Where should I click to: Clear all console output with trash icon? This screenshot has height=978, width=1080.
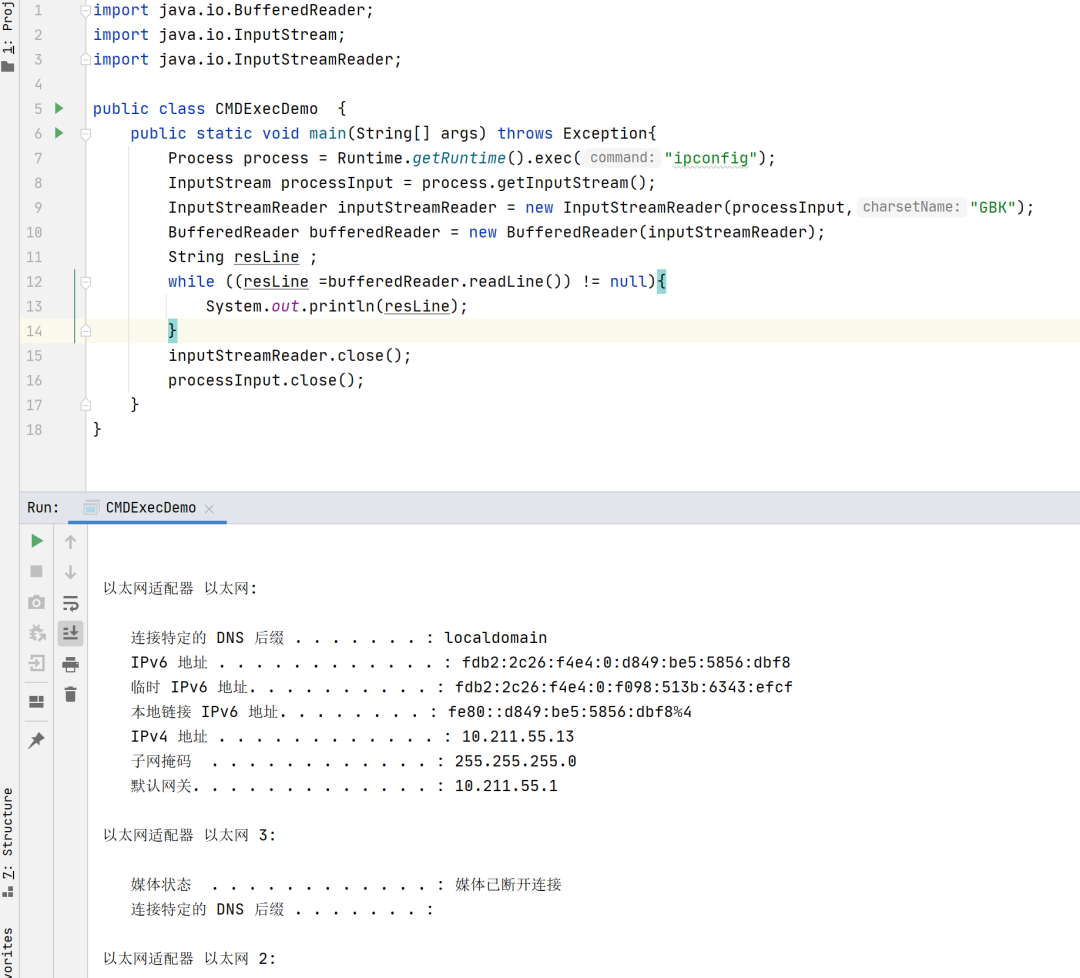[70, 695]
